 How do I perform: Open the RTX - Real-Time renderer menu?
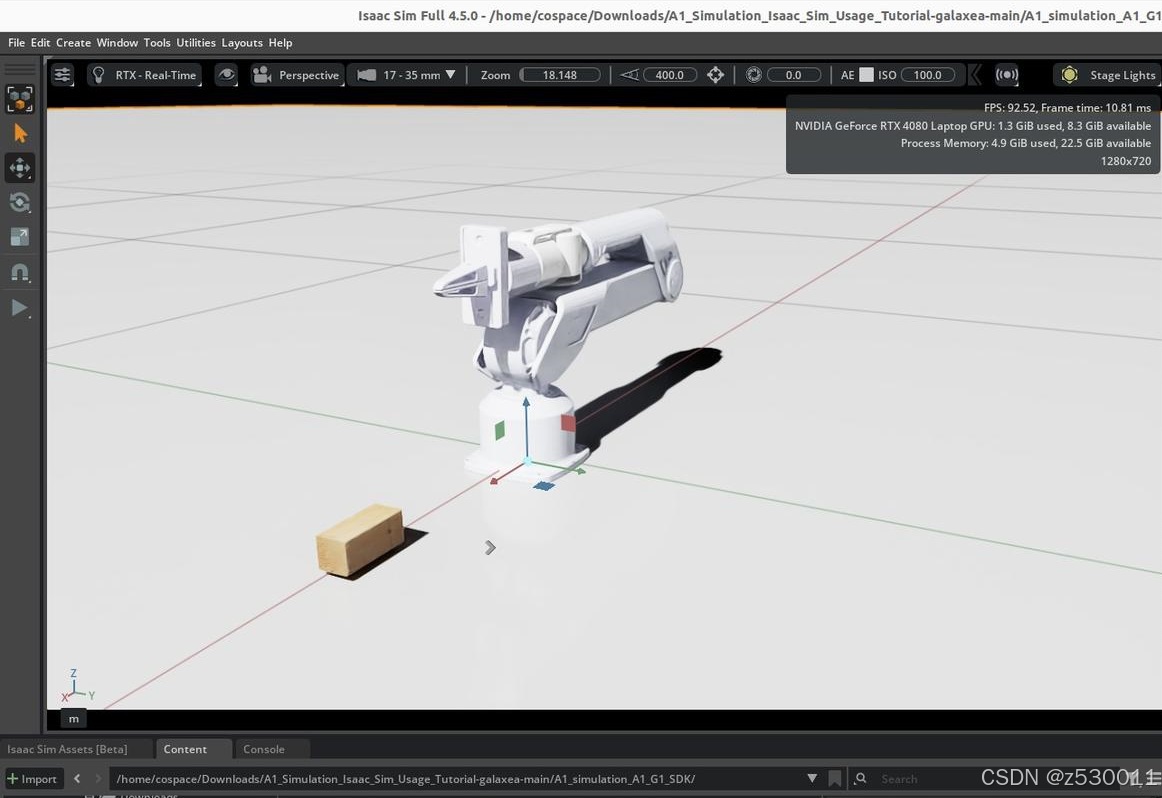tap(145, 75)
